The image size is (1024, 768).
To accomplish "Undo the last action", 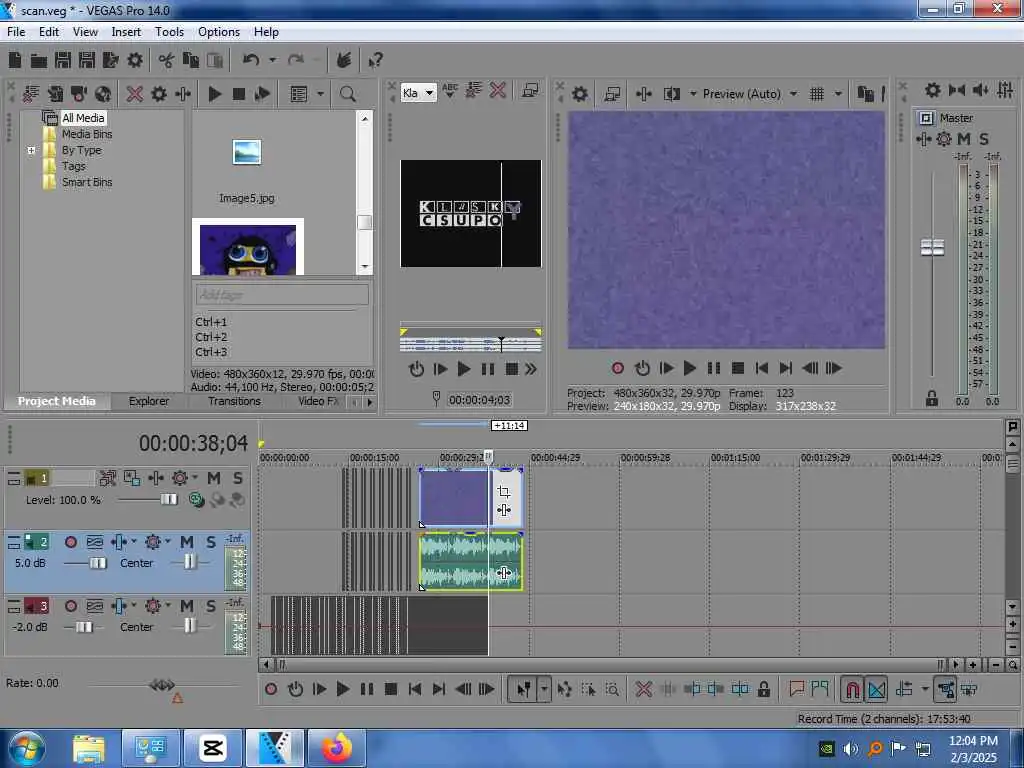I will [251, 61].
